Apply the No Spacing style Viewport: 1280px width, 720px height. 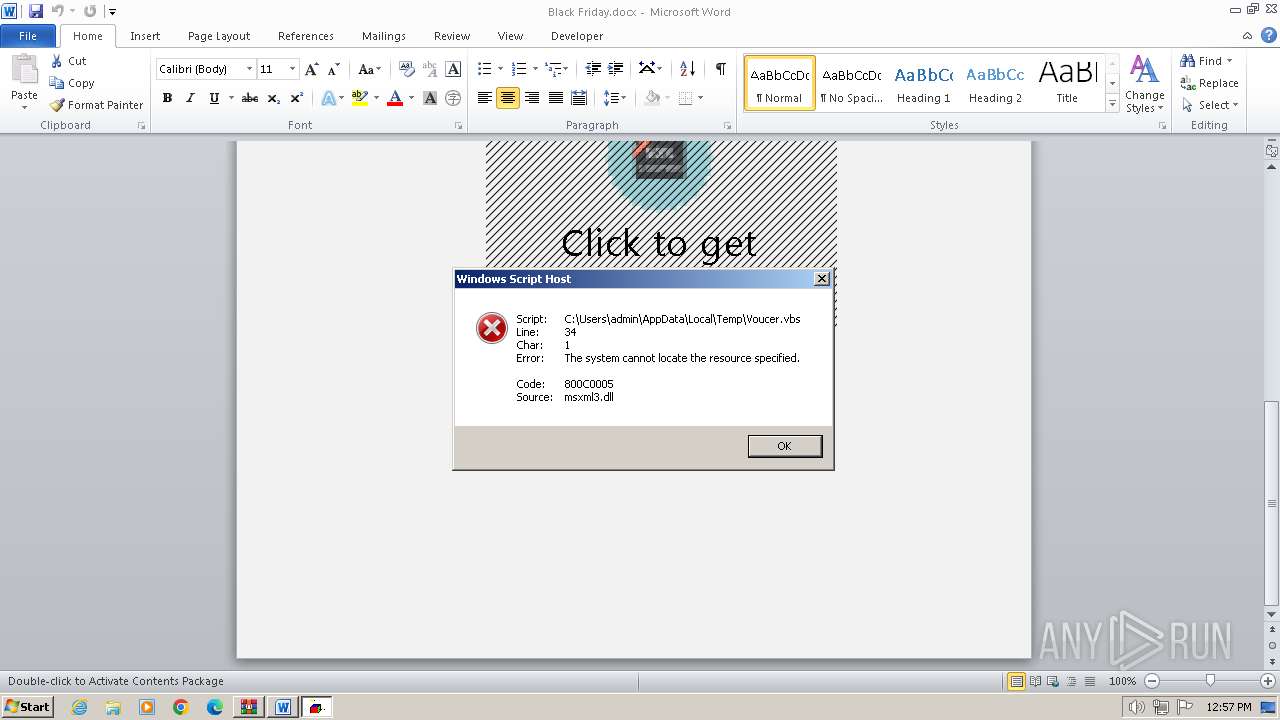tap(851, 83)
